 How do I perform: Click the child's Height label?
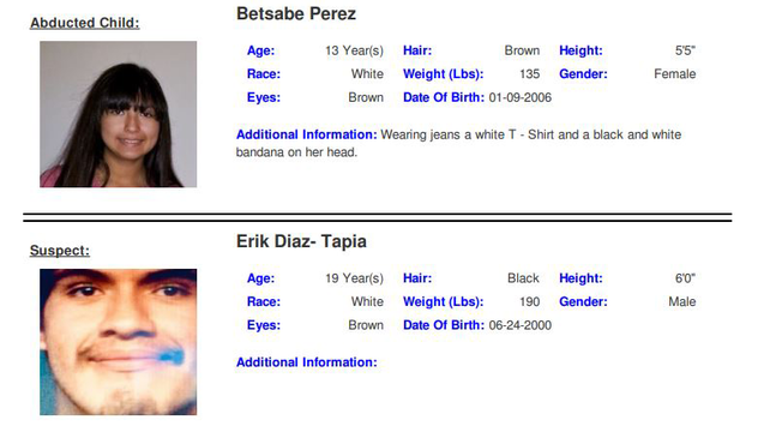[581, 51]
